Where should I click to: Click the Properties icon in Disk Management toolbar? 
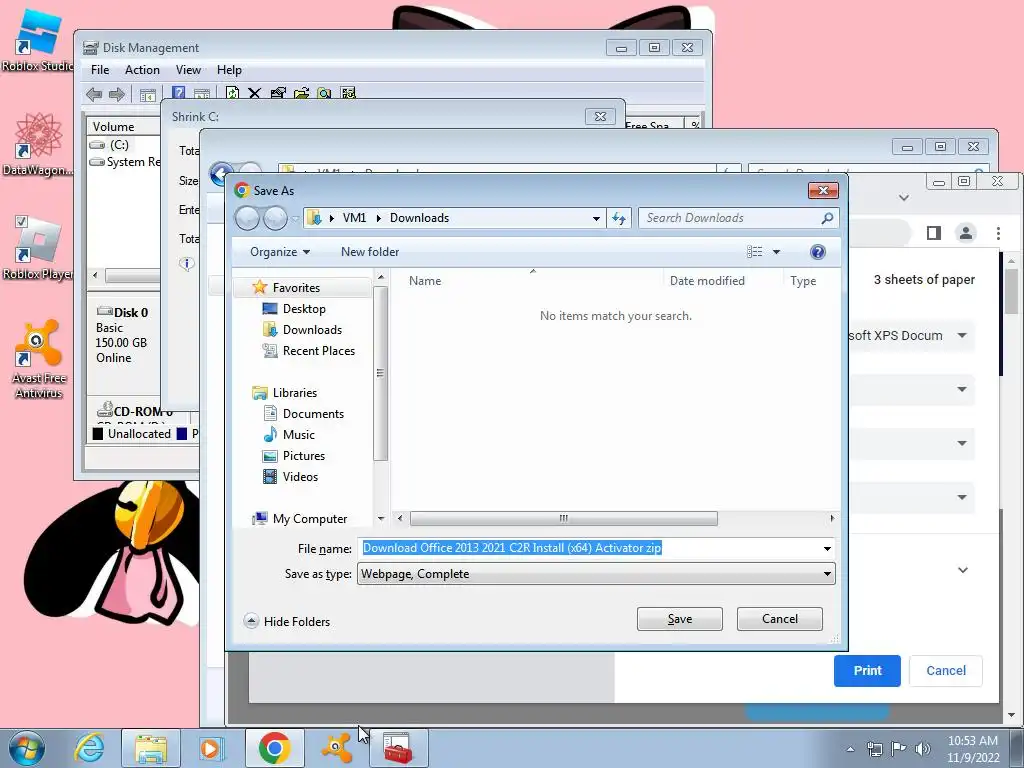278,93
